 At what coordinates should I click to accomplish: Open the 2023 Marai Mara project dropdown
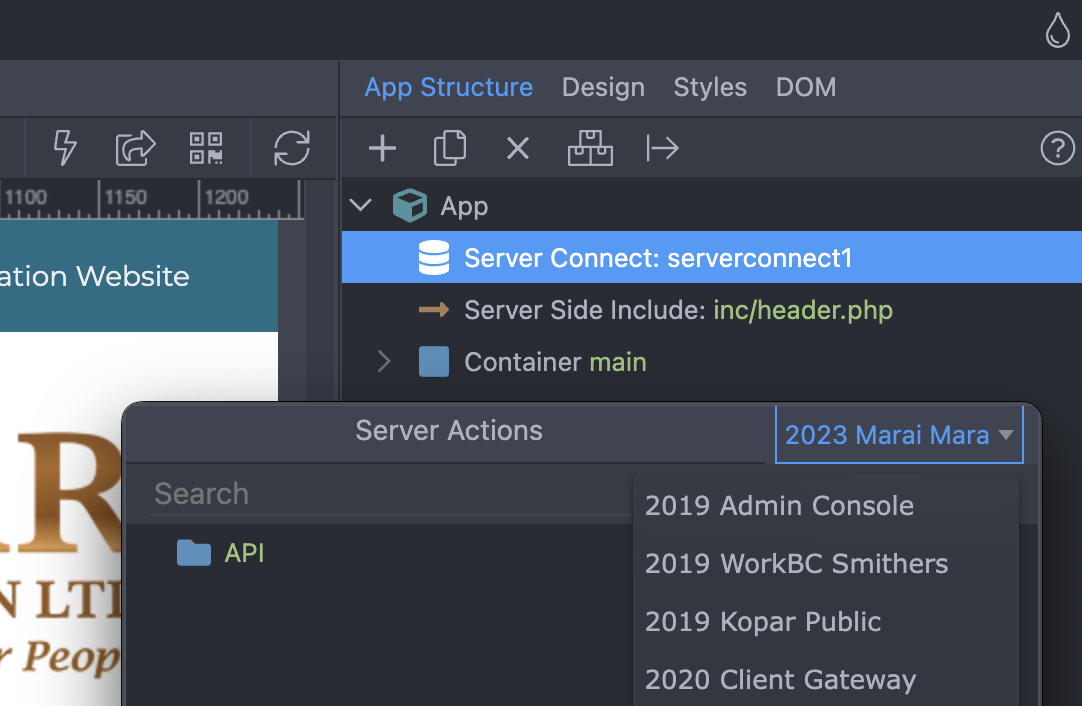(x=899, y=435)
